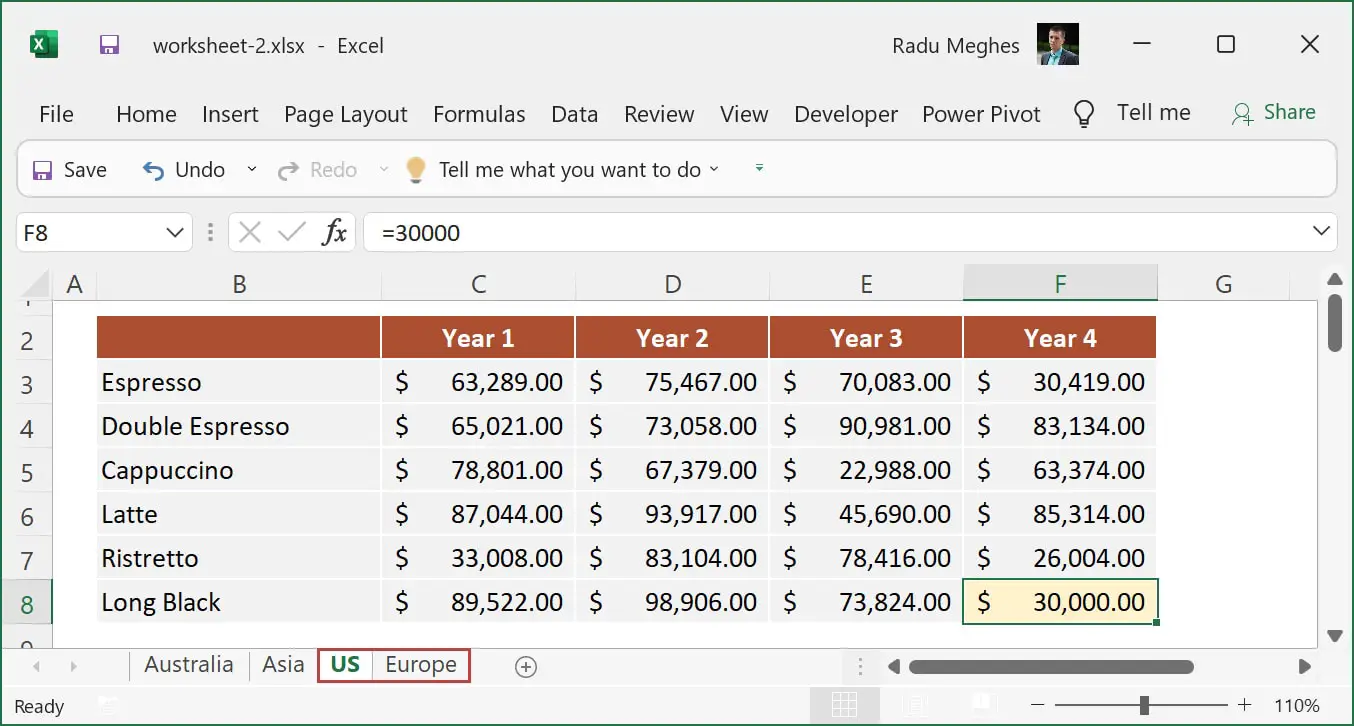This screenshot has width=1354, height=726.
Task: Expand the Undo history dropdown arrow
Action: point(251,169)
